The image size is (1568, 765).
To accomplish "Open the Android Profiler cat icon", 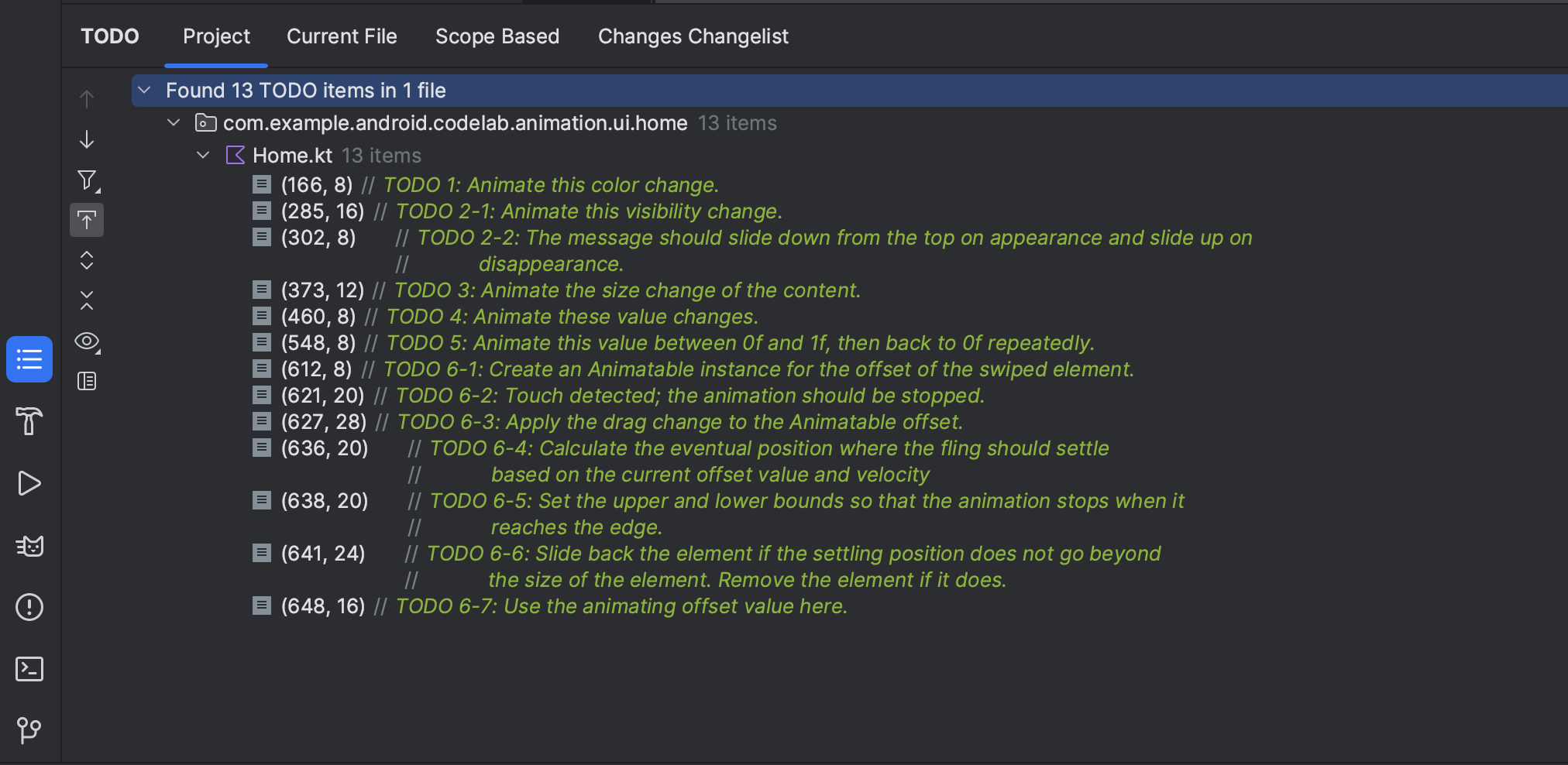I will click(x=29, y=545).
